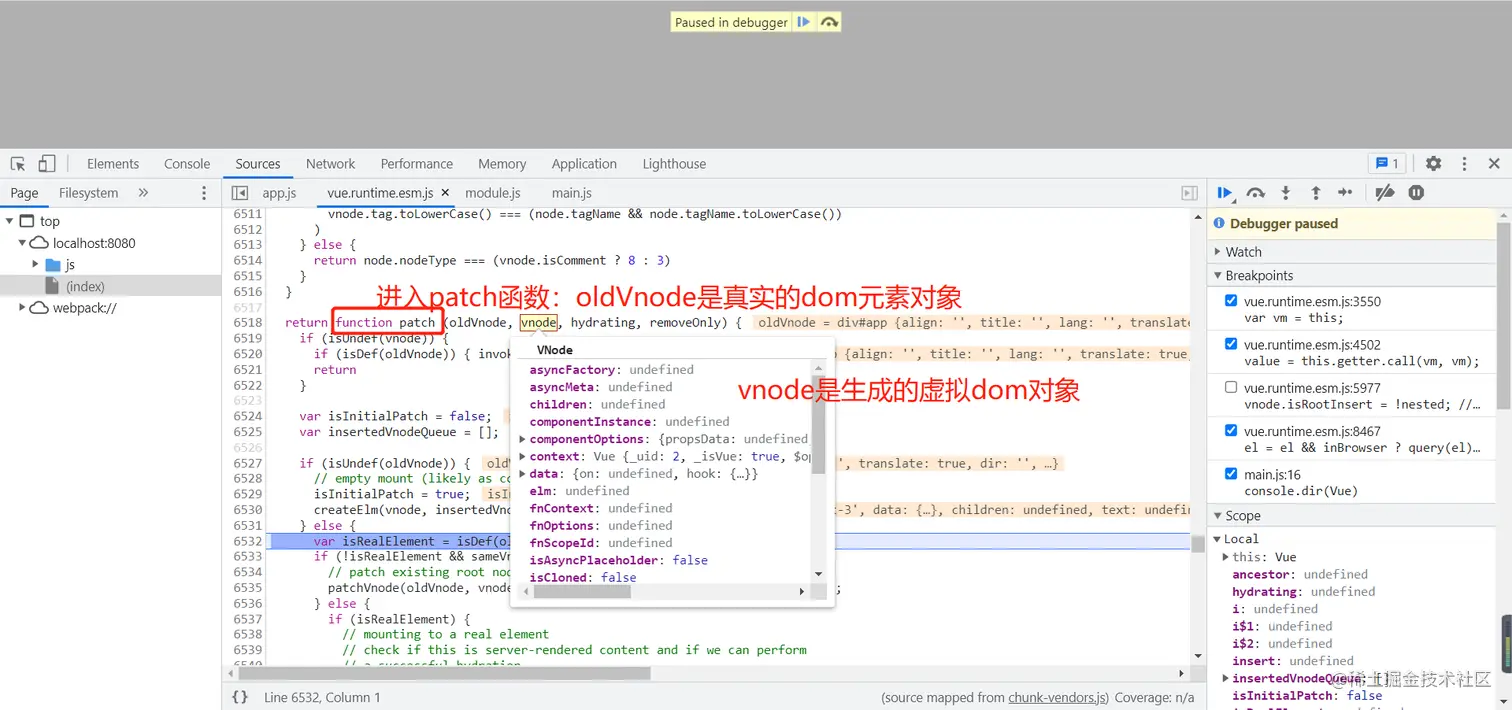Viewport: 1512px width, 710px height.
Task: Expand the webpack:// tree node
Action: (x=23, y=308)
